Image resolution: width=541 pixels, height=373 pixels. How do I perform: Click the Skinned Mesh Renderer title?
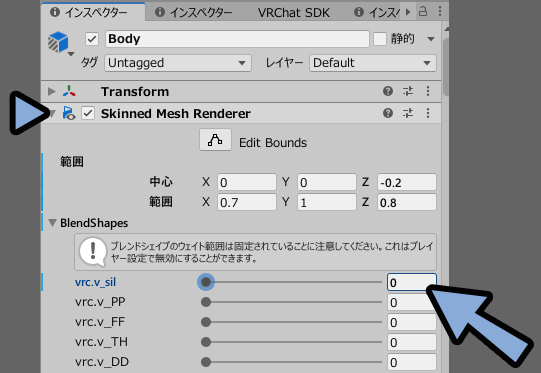pyautogui.click(x=176, y=114)
